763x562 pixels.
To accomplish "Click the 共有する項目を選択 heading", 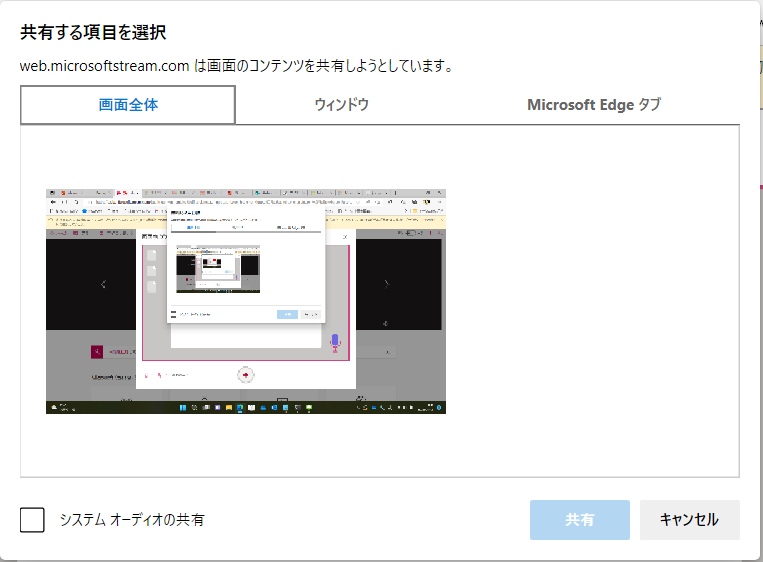I will point(93,33).
